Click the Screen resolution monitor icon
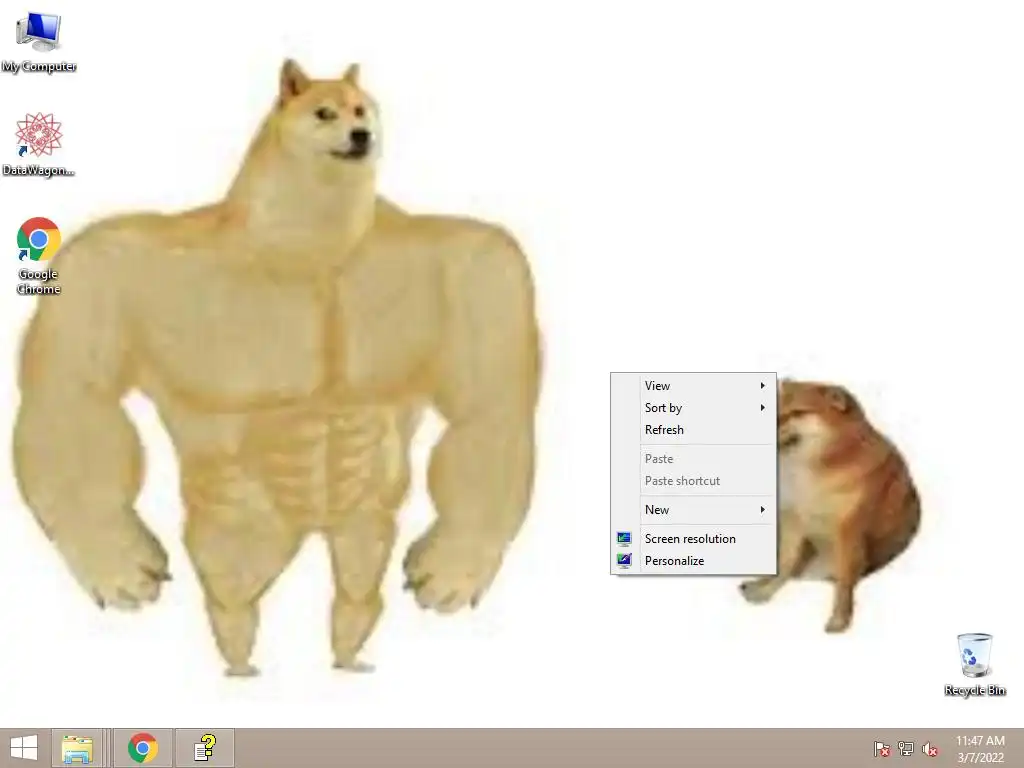Image resolution: width=1024 pixels, height=768 pixels. [x=624, y=539]
